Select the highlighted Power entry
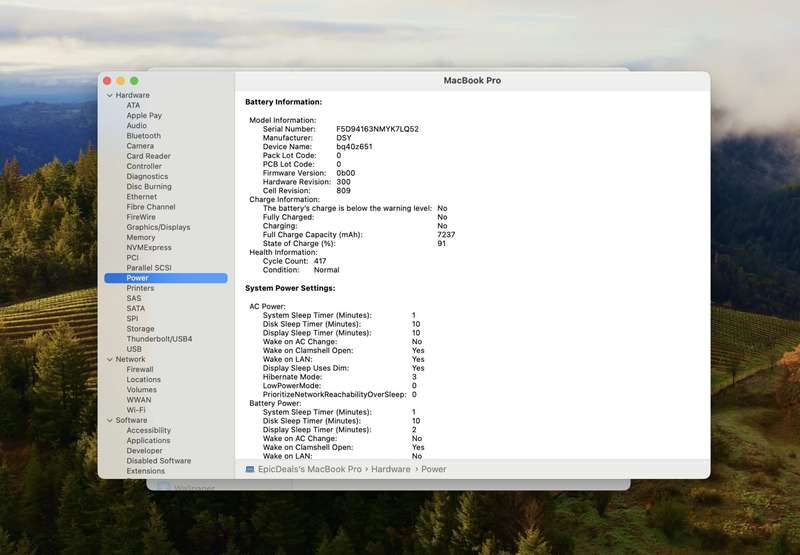Image resolution: width=800 pixels, height=555 pixels. tap(166, 278)
